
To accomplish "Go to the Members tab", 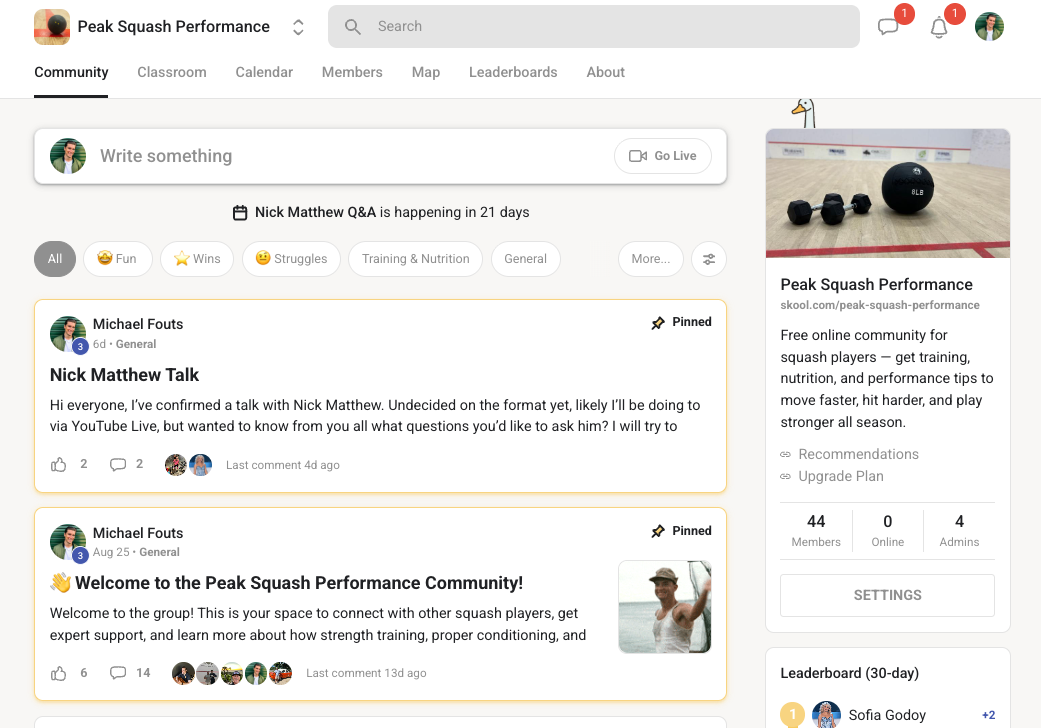I will (352, 72).
